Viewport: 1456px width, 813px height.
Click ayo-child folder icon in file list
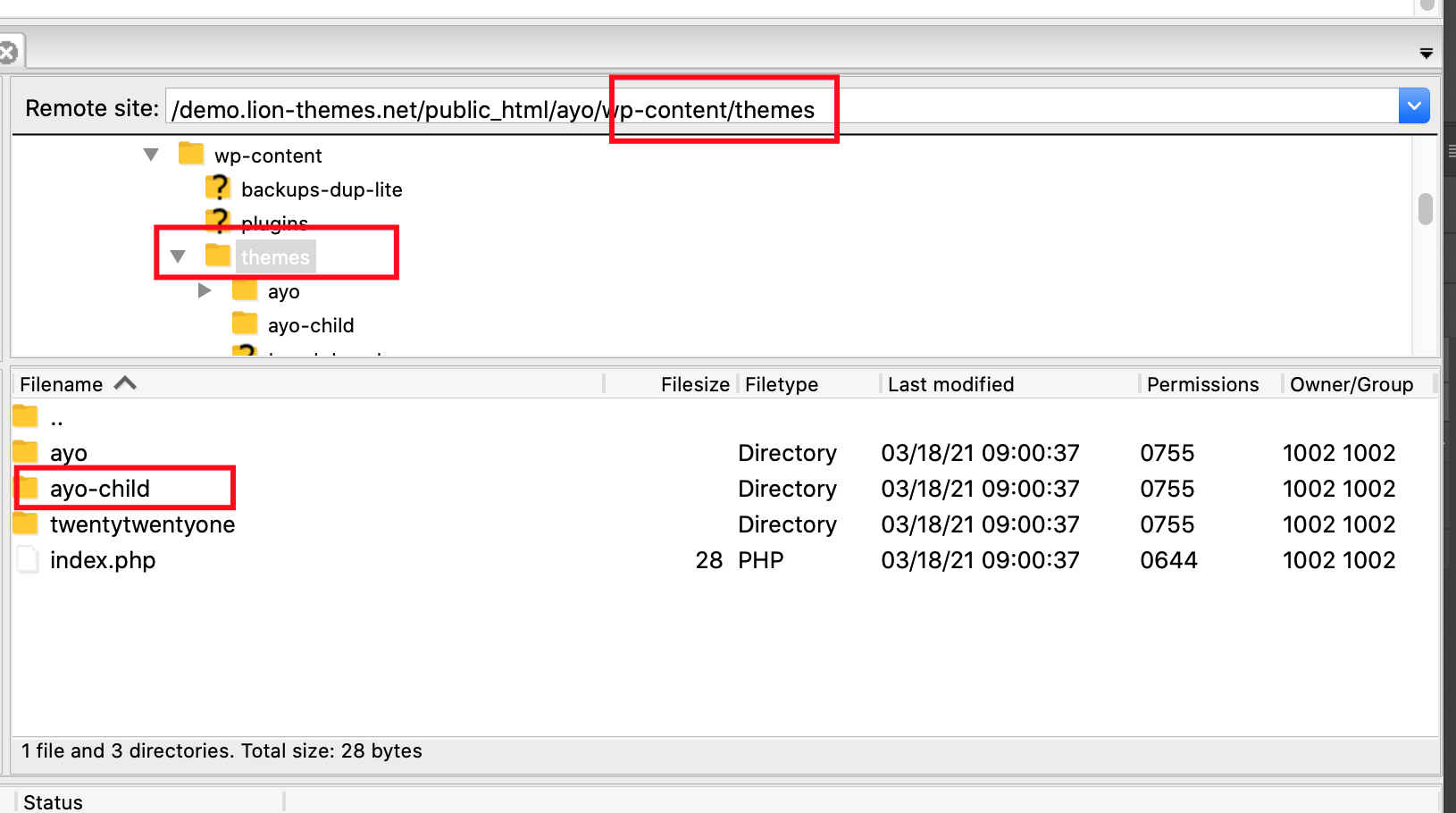28,487
